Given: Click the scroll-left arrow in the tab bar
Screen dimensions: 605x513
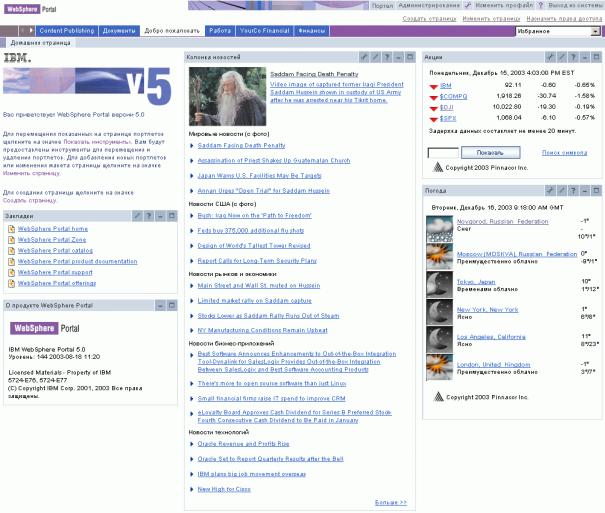Looking at the screenshot, I should click(x=22, y=30).
